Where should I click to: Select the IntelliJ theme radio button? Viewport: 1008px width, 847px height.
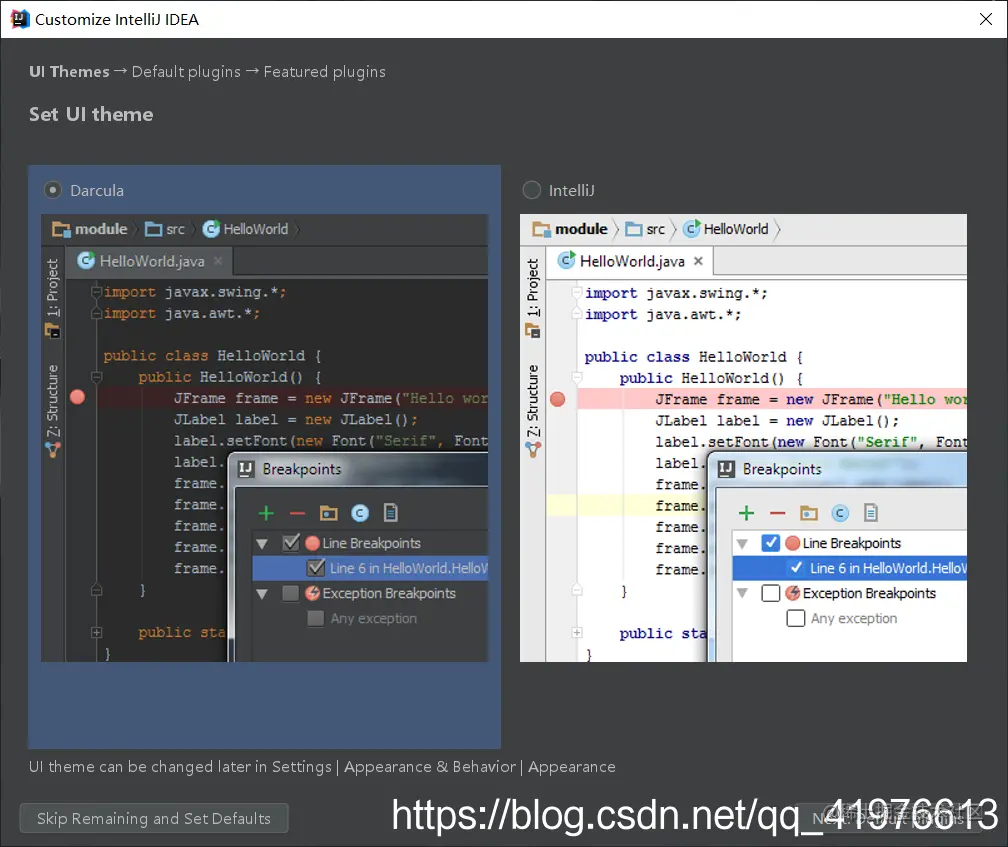532,190
